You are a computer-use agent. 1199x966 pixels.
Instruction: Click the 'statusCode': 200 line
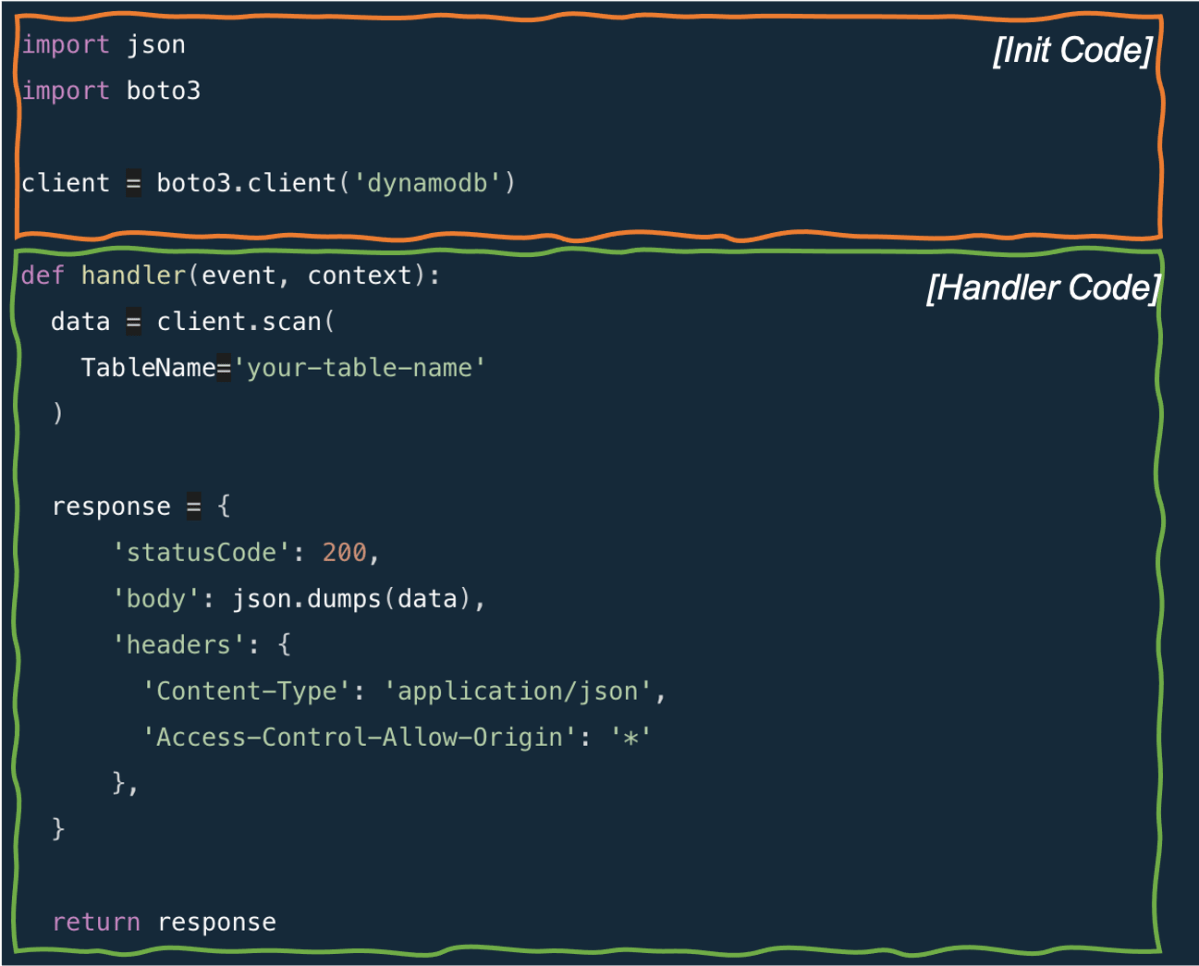245,552
